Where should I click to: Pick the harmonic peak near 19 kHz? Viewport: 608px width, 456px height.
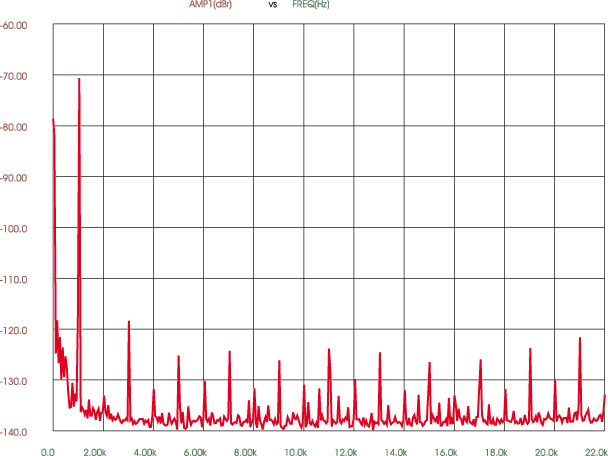point(530,349)
